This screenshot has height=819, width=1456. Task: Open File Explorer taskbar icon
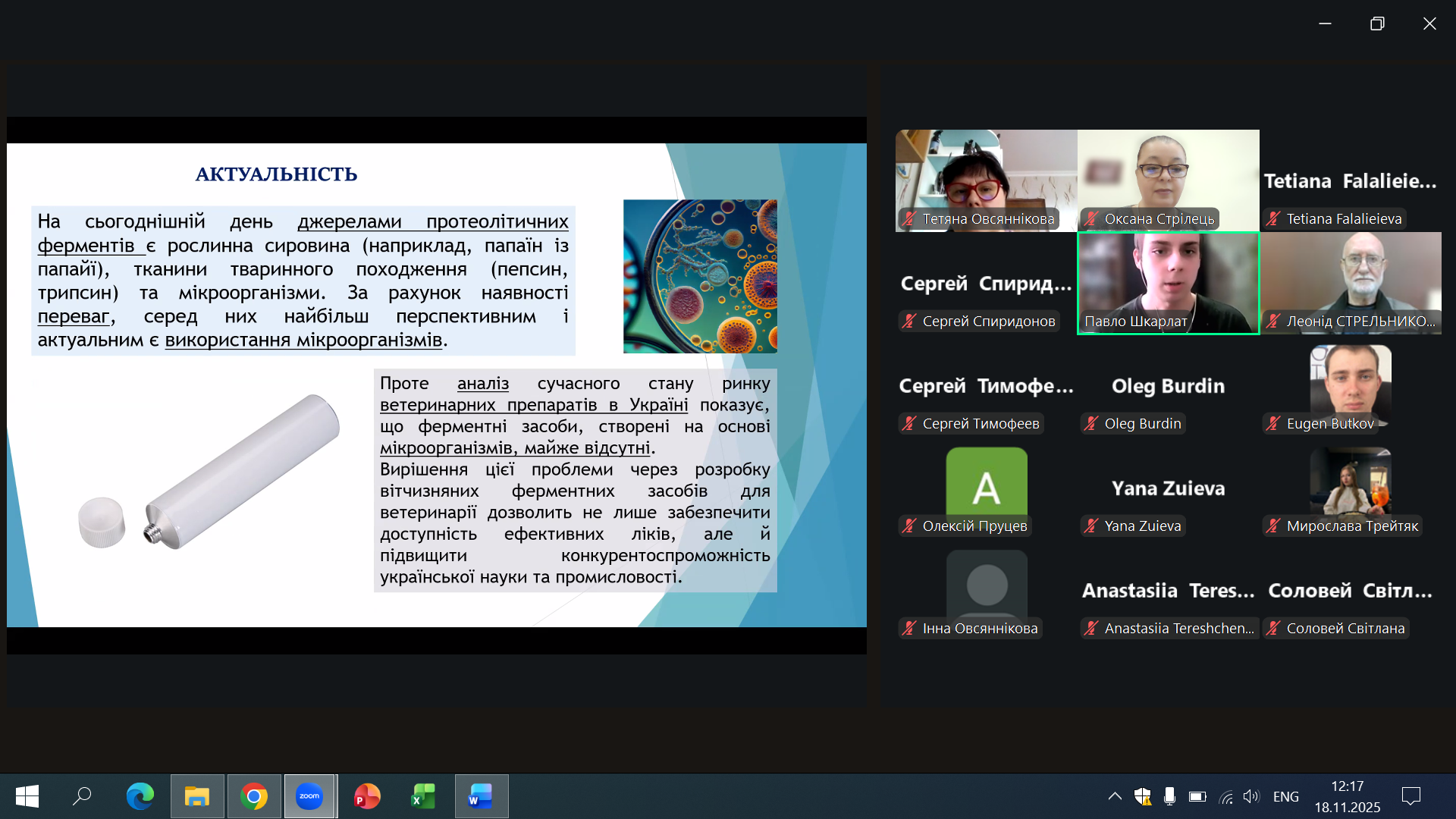pyautogui.click(x=197, y=796)
